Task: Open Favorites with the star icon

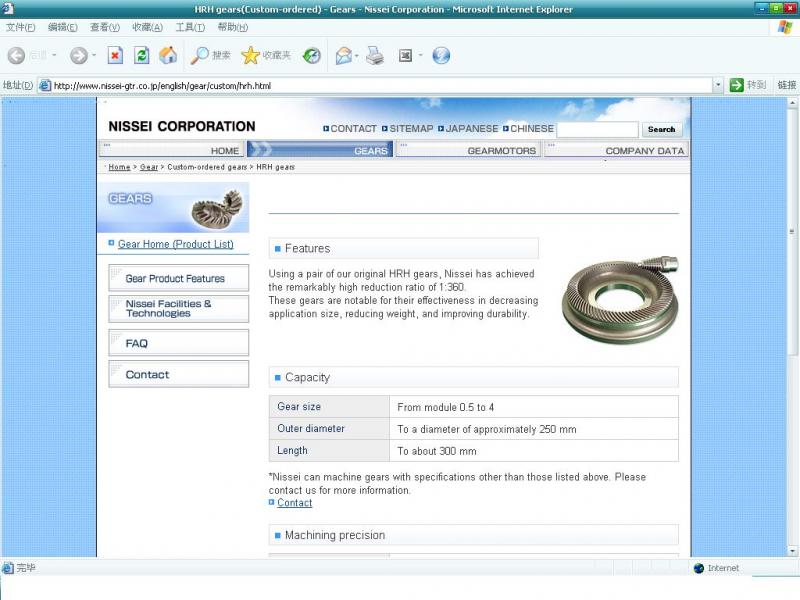Action: pos(251,55)
